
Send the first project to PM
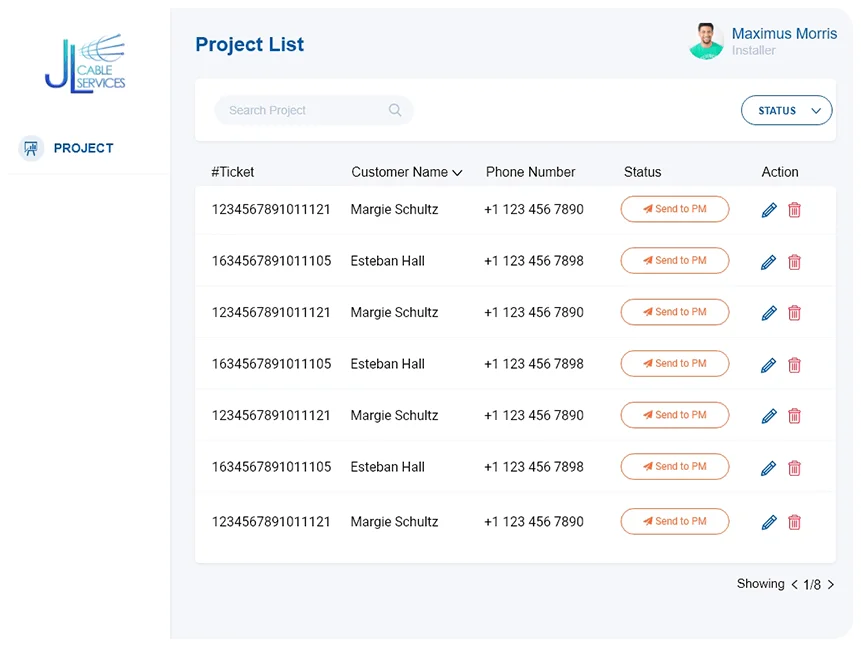point(674,209)
